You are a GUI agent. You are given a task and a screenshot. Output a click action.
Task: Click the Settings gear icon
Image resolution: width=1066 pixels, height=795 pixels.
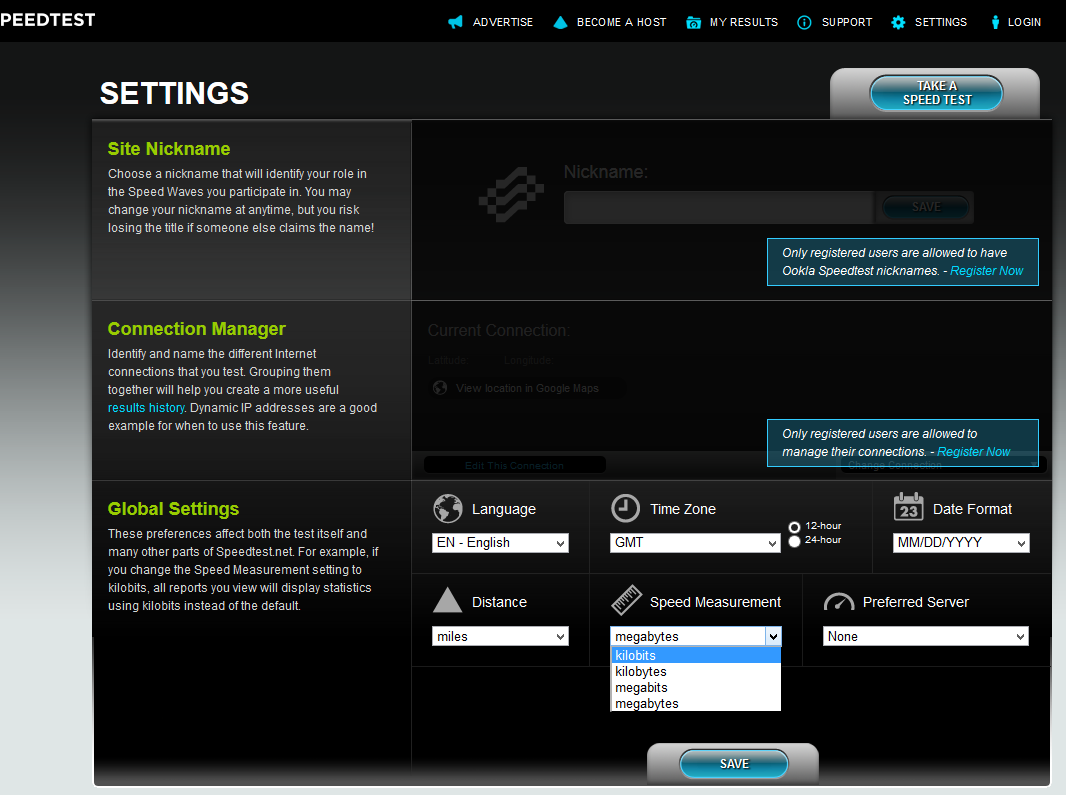pyautogui.click(x=898, y=22)
